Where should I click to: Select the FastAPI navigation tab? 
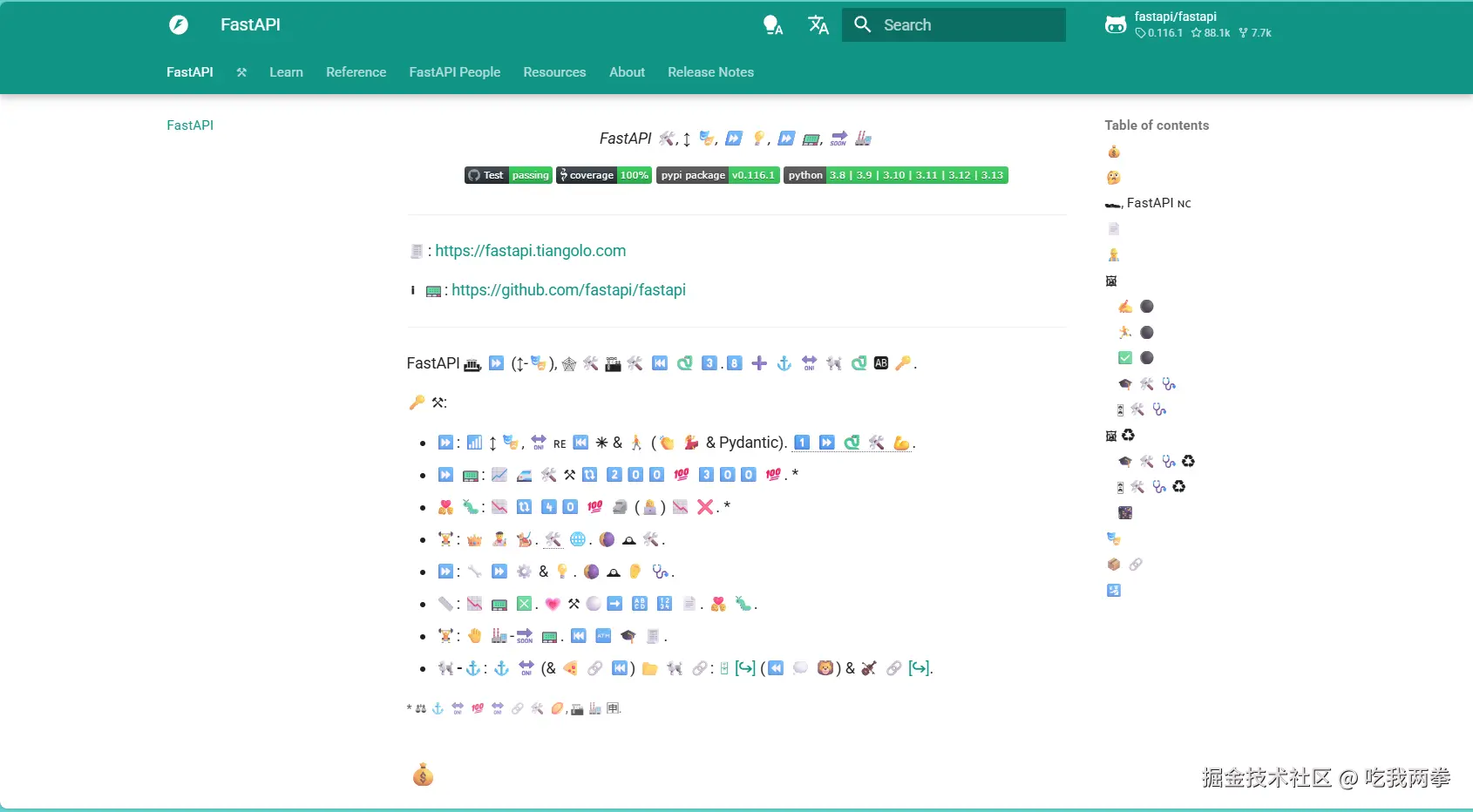pos(190,72)
